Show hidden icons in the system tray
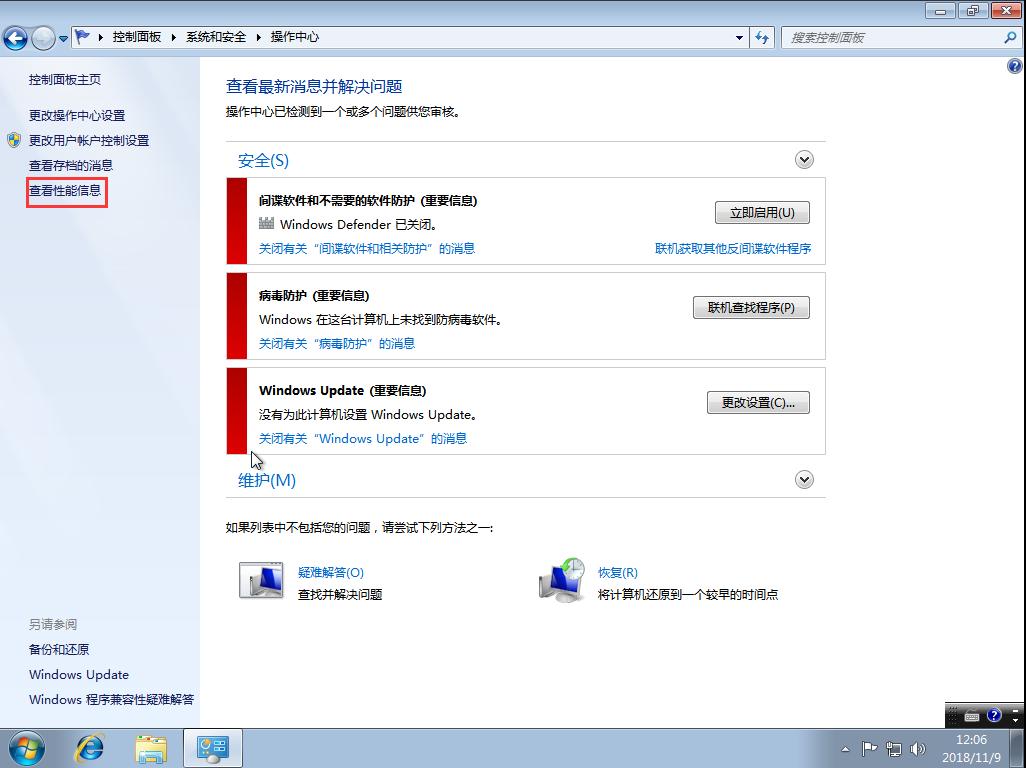 (x=845, y=748)
